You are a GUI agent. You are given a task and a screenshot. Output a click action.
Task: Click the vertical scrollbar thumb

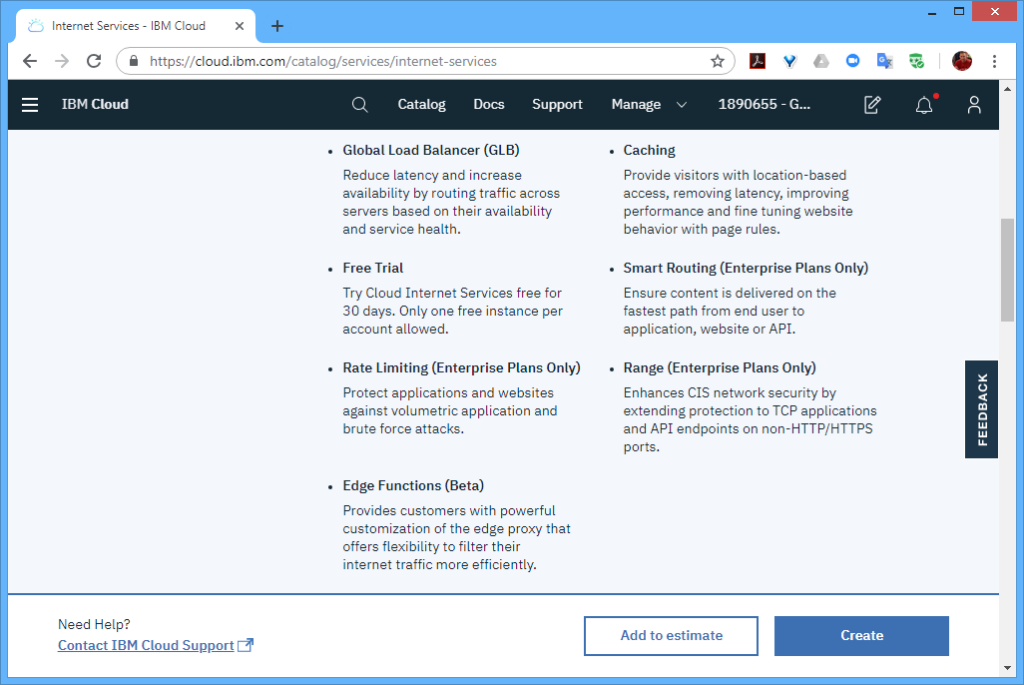[x=1007, y=269]
